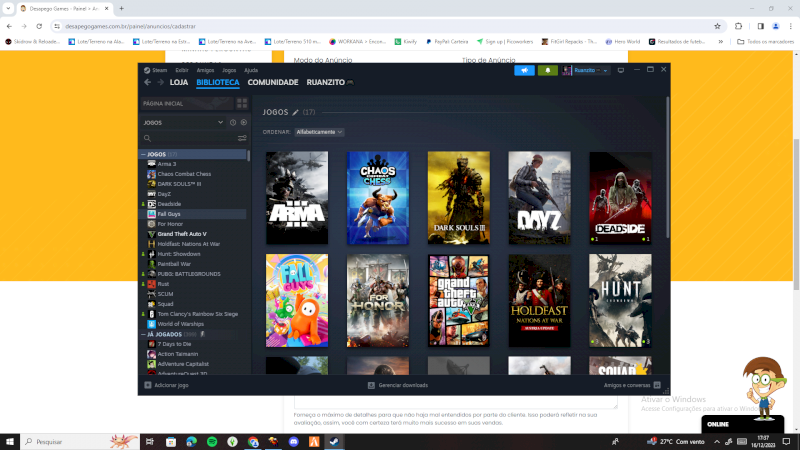This screenshot has height=450, width=800.
Task: Open the Amigos menu
Action: [205, 71]
